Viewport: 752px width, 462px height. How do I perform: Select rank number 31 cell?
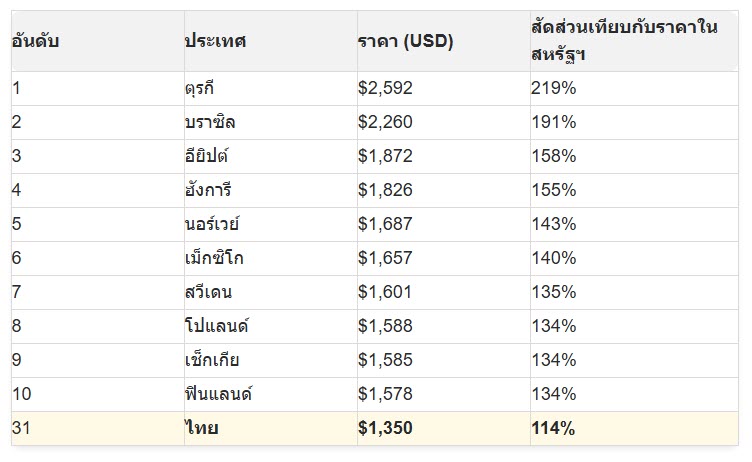pyautogui.click(x=98, y=428)
